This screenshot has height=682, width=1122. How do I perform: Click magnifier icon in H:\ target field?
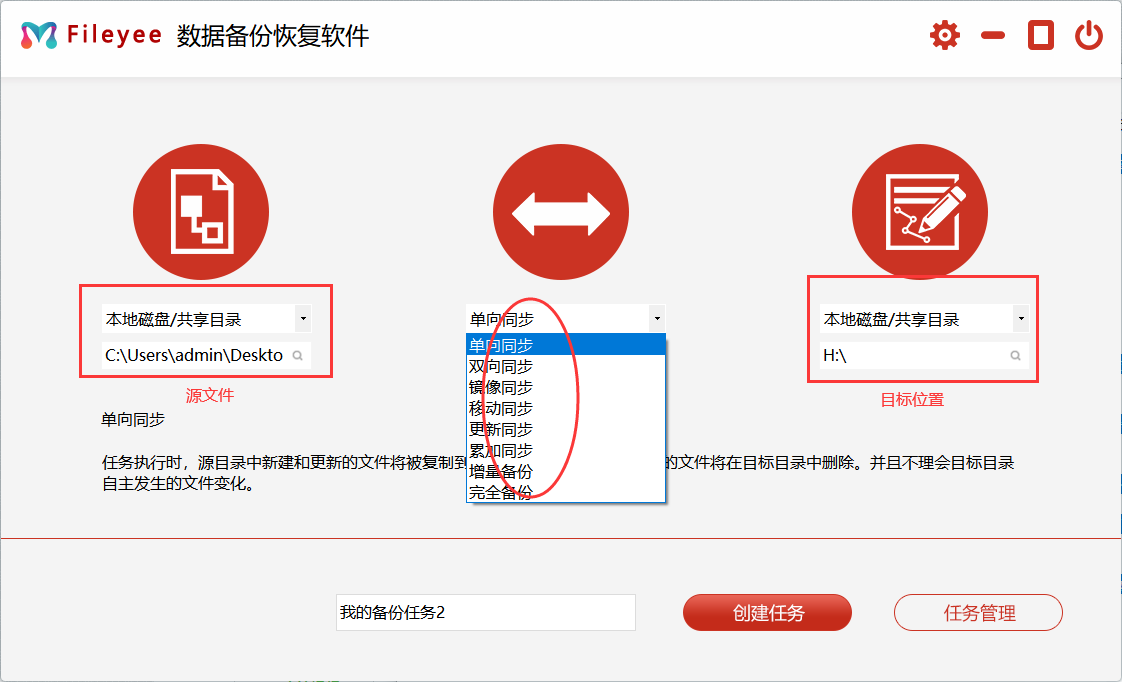point(1015,355)
